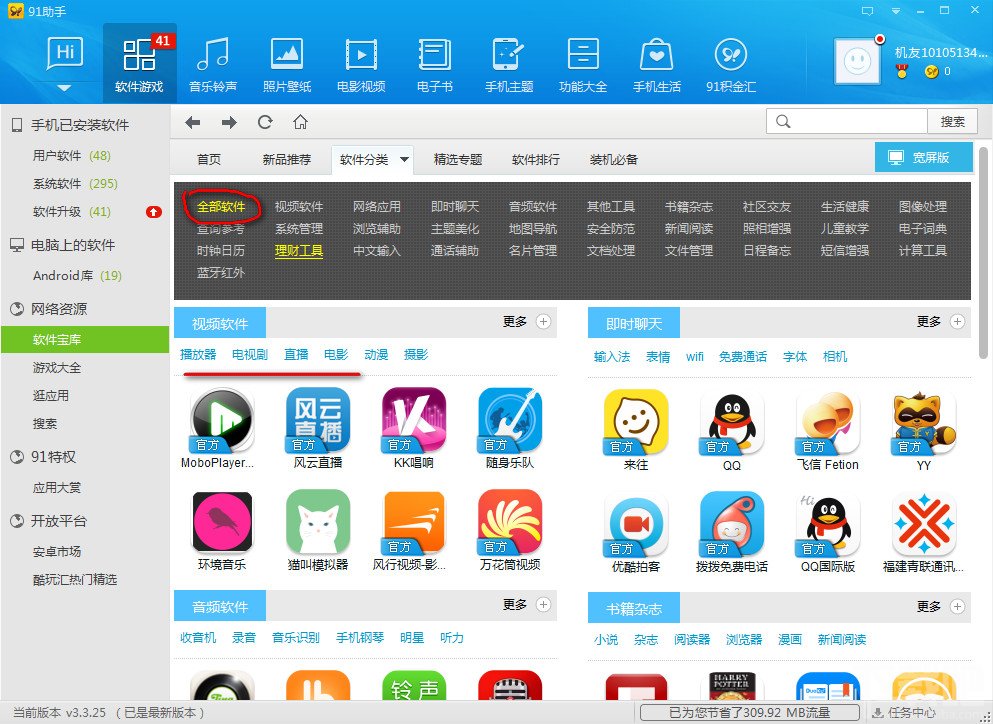Open the 随身乐队 app icon

coord(510,420)
